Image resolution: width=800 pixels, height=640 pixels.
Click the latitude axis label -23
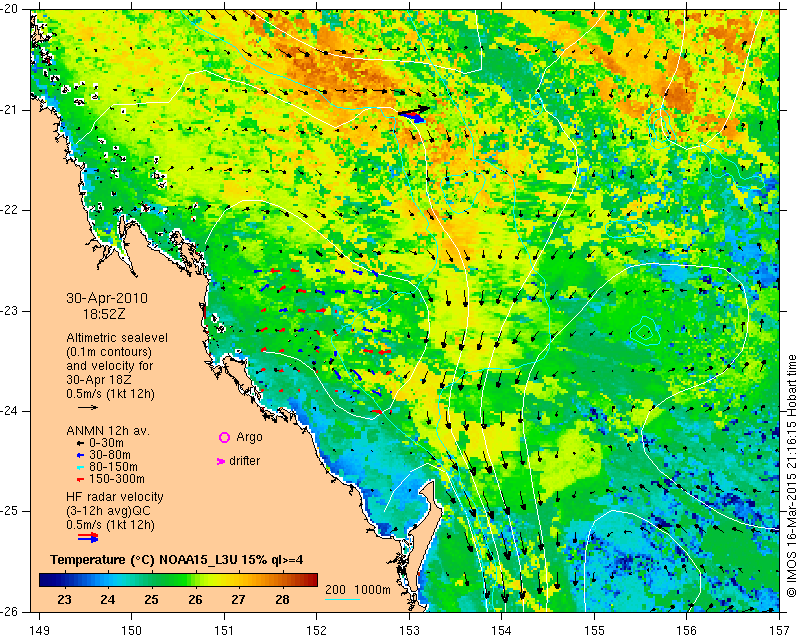click(x=9, y=311)
